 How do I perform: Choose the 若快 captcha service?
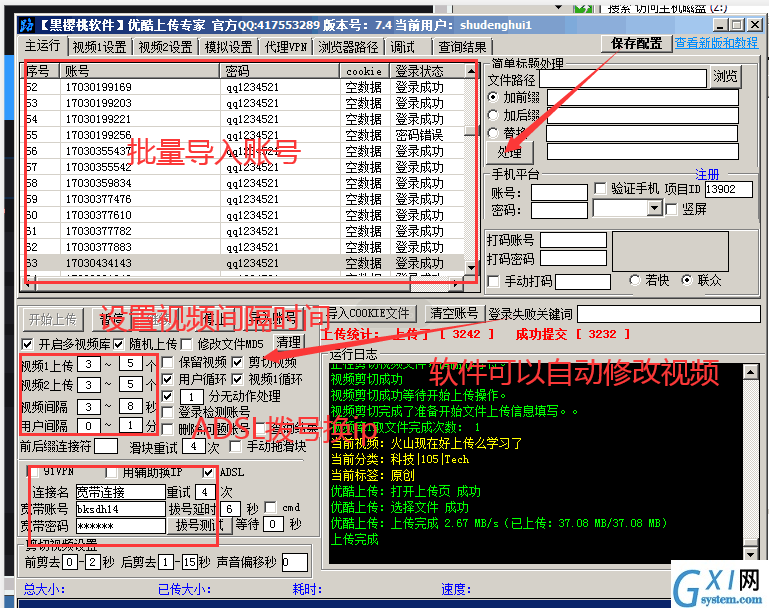pyautogui.click(x=635, y=280)
